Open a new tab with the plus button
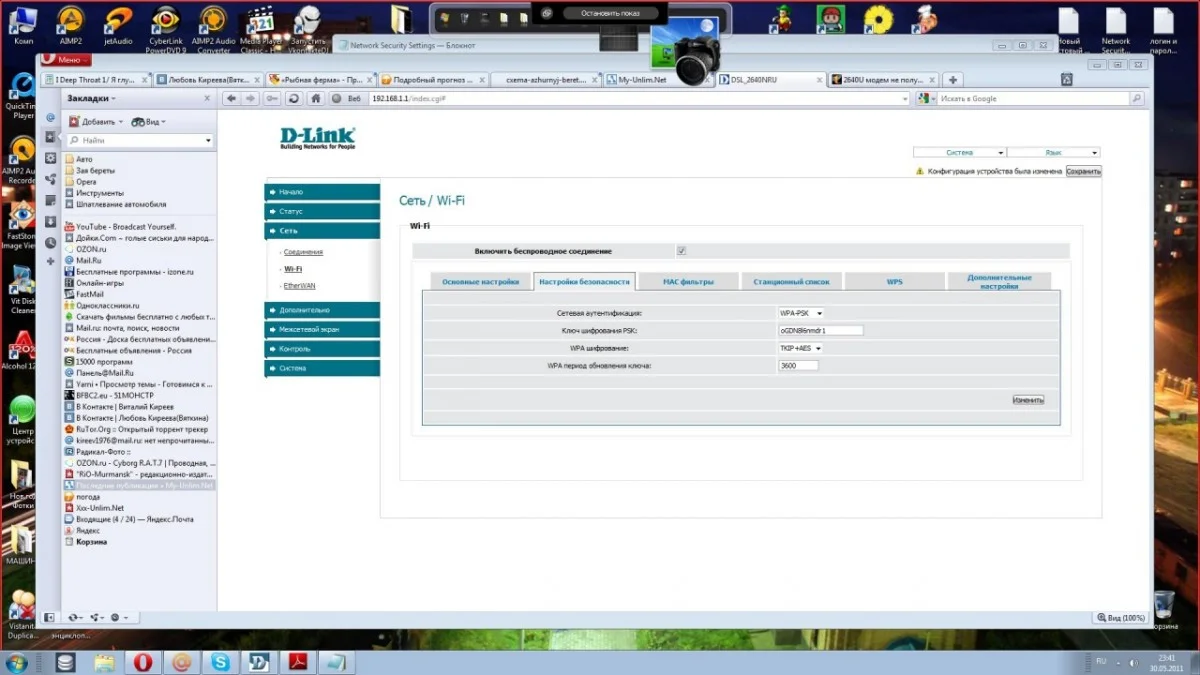The height and width of the screenshot is (675, 1200). click(x=953, y=79)
